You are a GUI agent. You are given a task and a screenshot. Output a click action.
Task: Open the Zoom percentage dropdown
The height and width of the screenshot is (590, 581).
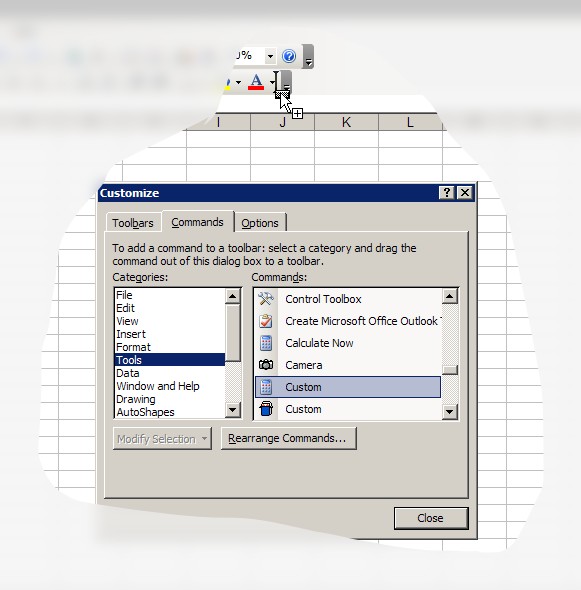[x=270, y=56]
